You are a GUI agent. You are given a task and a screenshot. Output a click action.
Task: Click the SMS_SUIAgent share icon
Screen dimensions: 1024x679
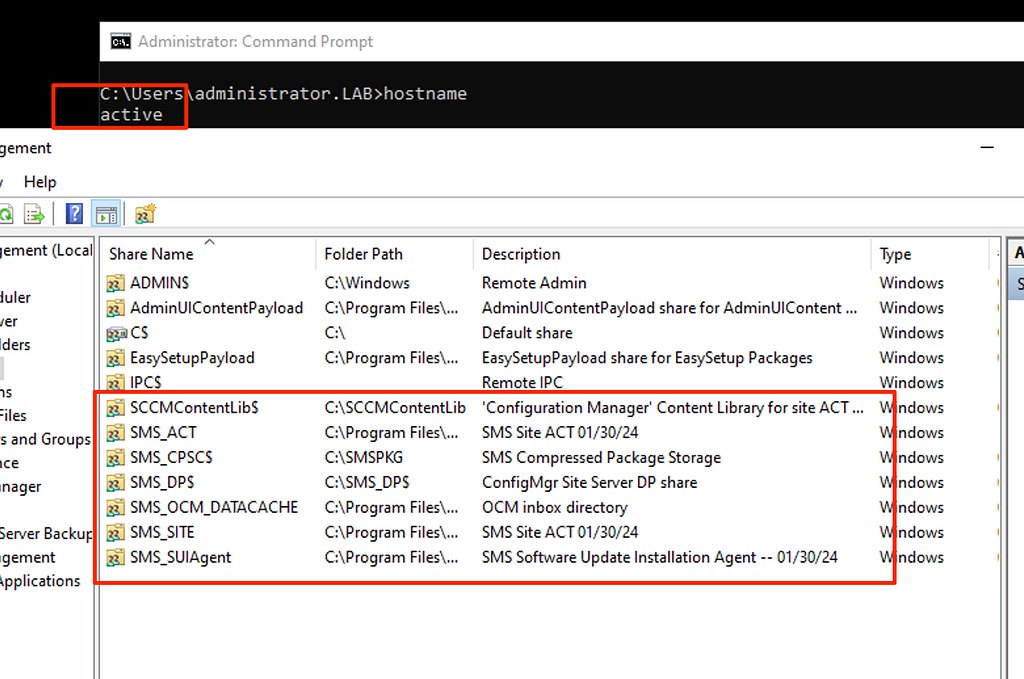click(x=116, y=558)
